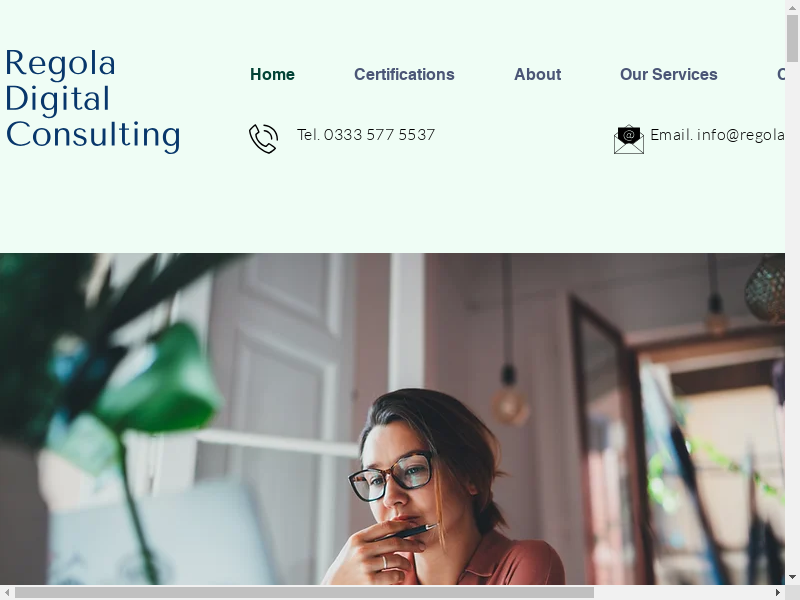Click the telephone handset icon

[263, 138]
